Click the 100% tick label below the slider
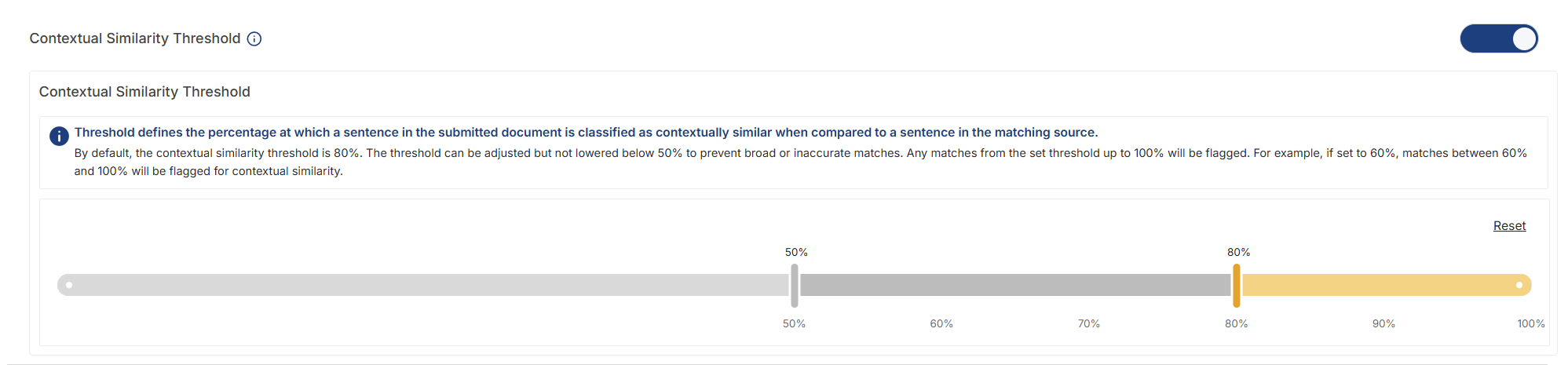Image resolution: width=1568 pixels, height=365 pixels. coord(1531,323)
